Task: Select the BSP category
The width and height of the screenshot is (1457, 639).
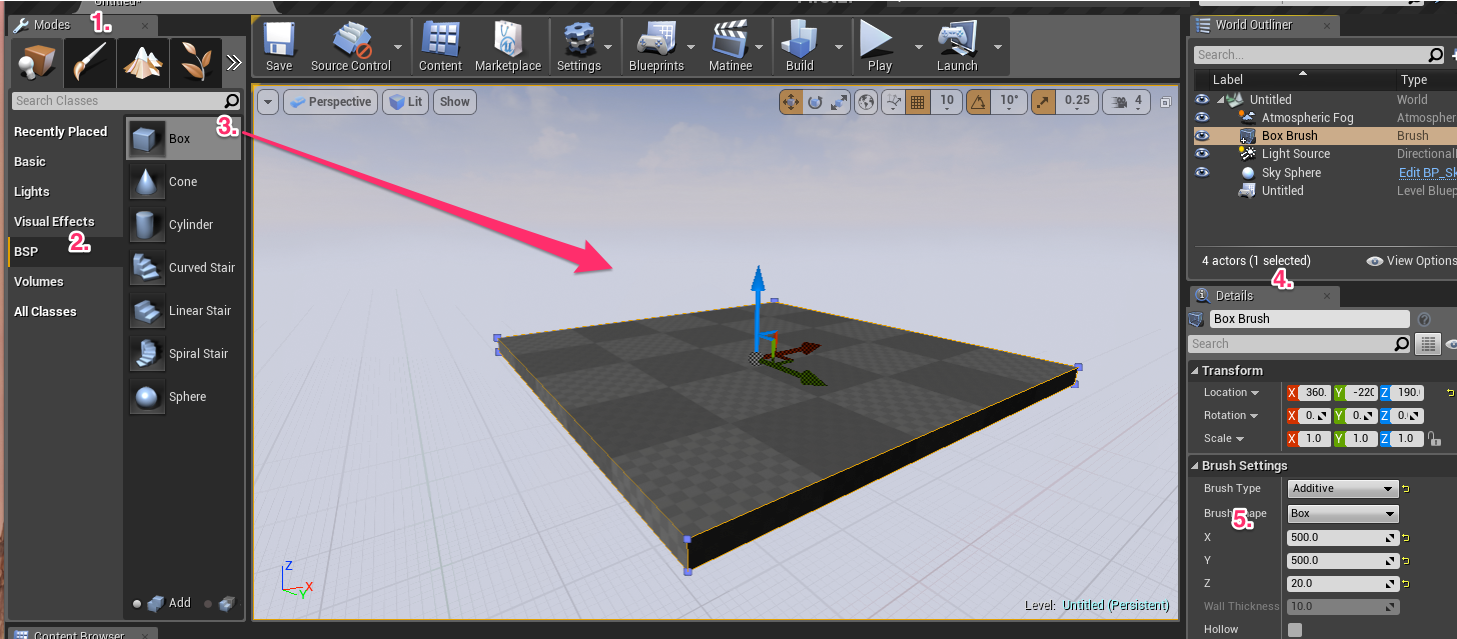Action: click(x=26, y=252)
